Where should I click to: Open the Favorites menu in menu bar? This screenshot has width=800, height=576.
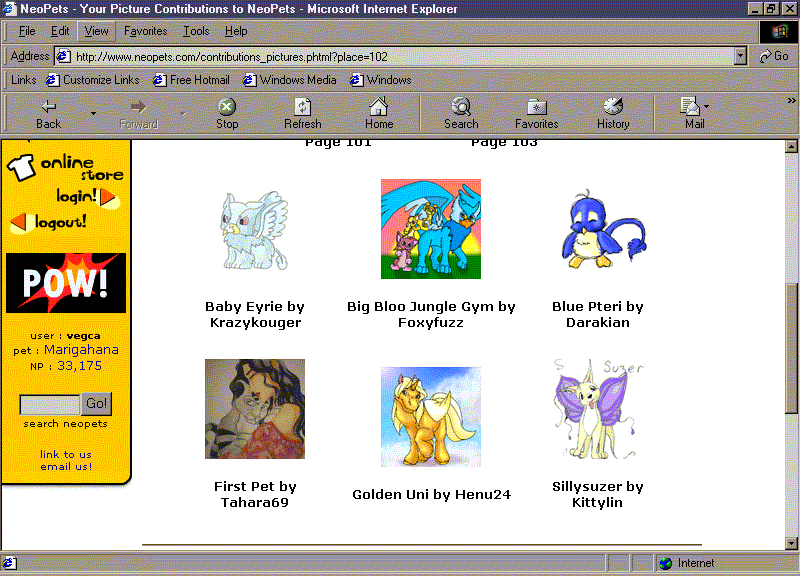click(x=145, y=31)
